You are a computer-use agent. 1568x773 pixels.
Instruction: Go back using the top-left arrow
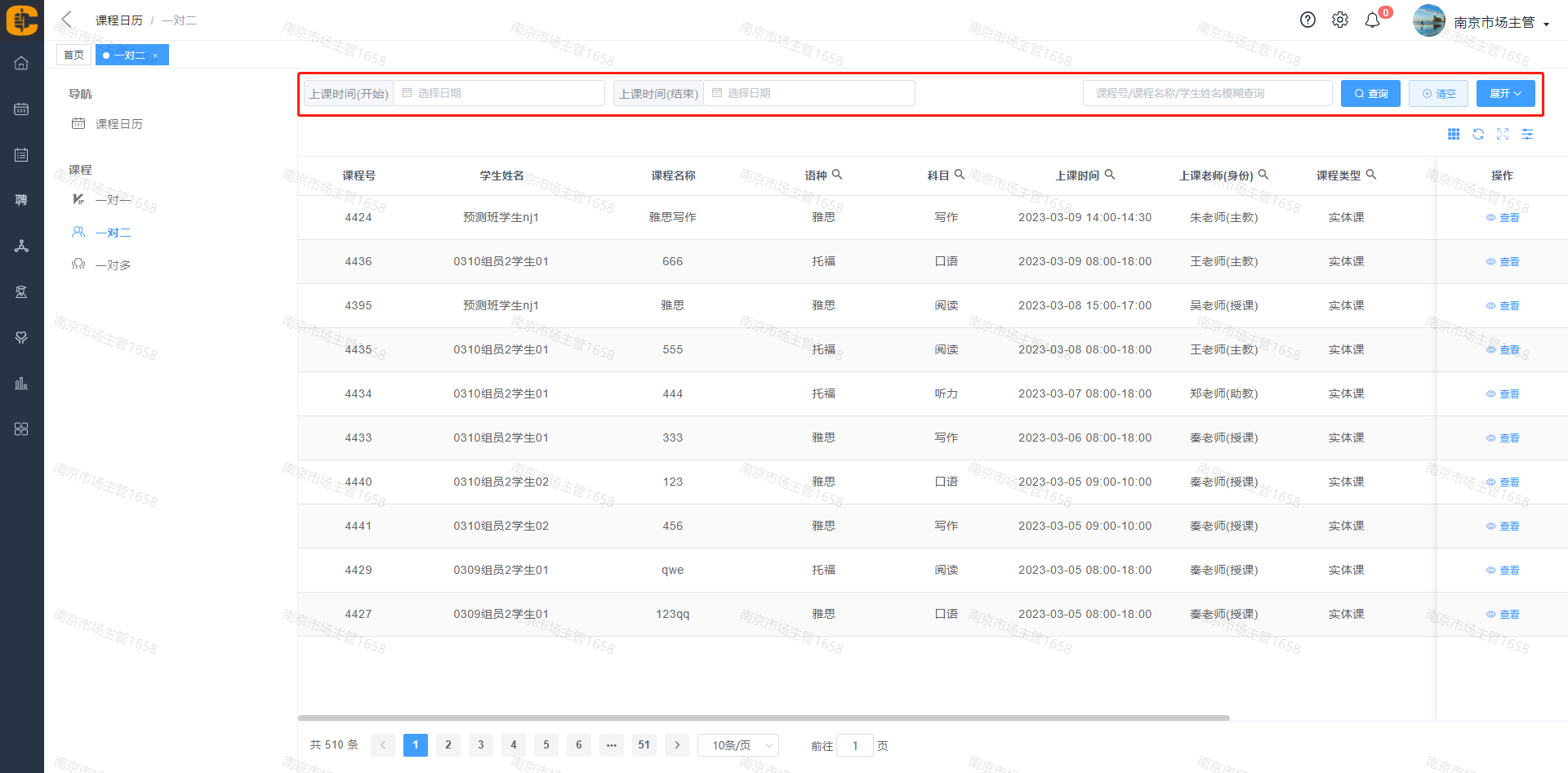point(67,20)
